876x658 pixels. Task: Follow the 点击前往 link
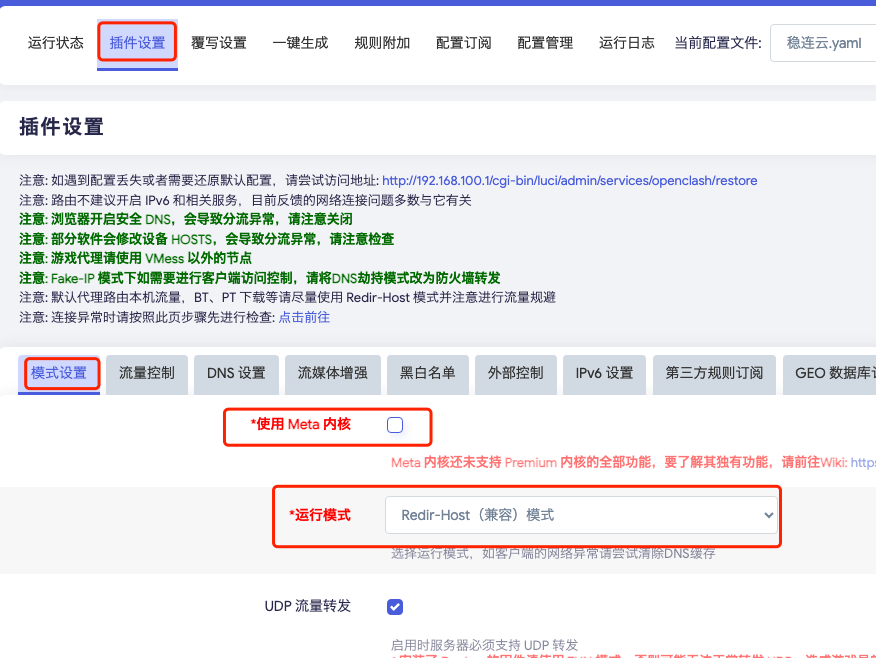(x=304, y=317)
